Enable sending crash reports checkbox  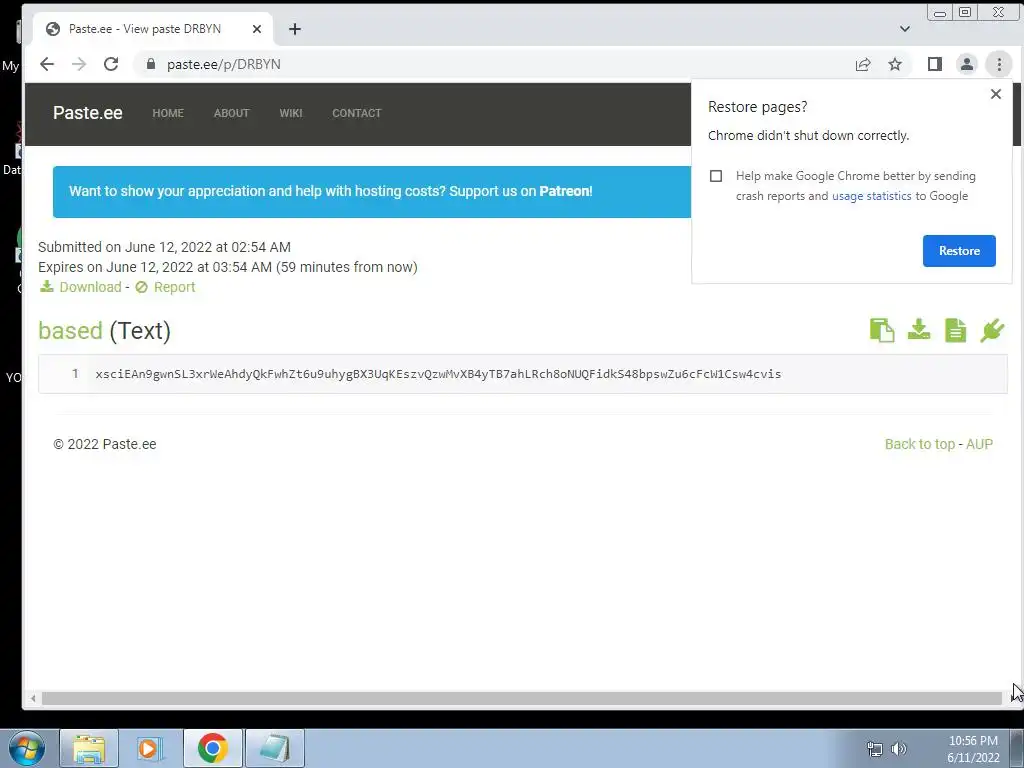coord(716,176)
